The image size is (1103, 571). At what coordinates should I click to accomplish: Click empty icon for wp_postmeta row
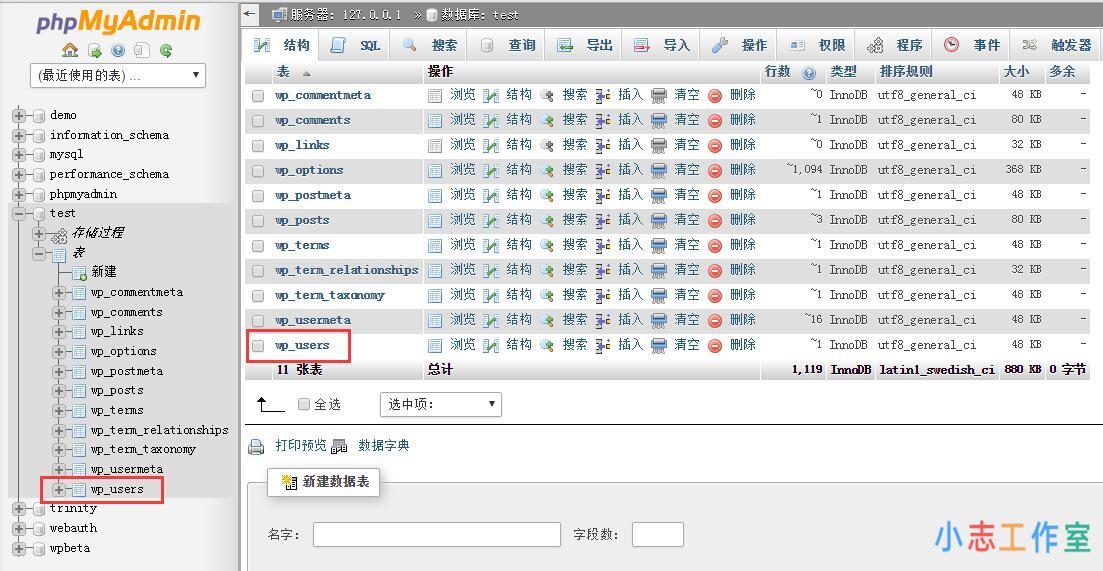click(x=658, y=195)
